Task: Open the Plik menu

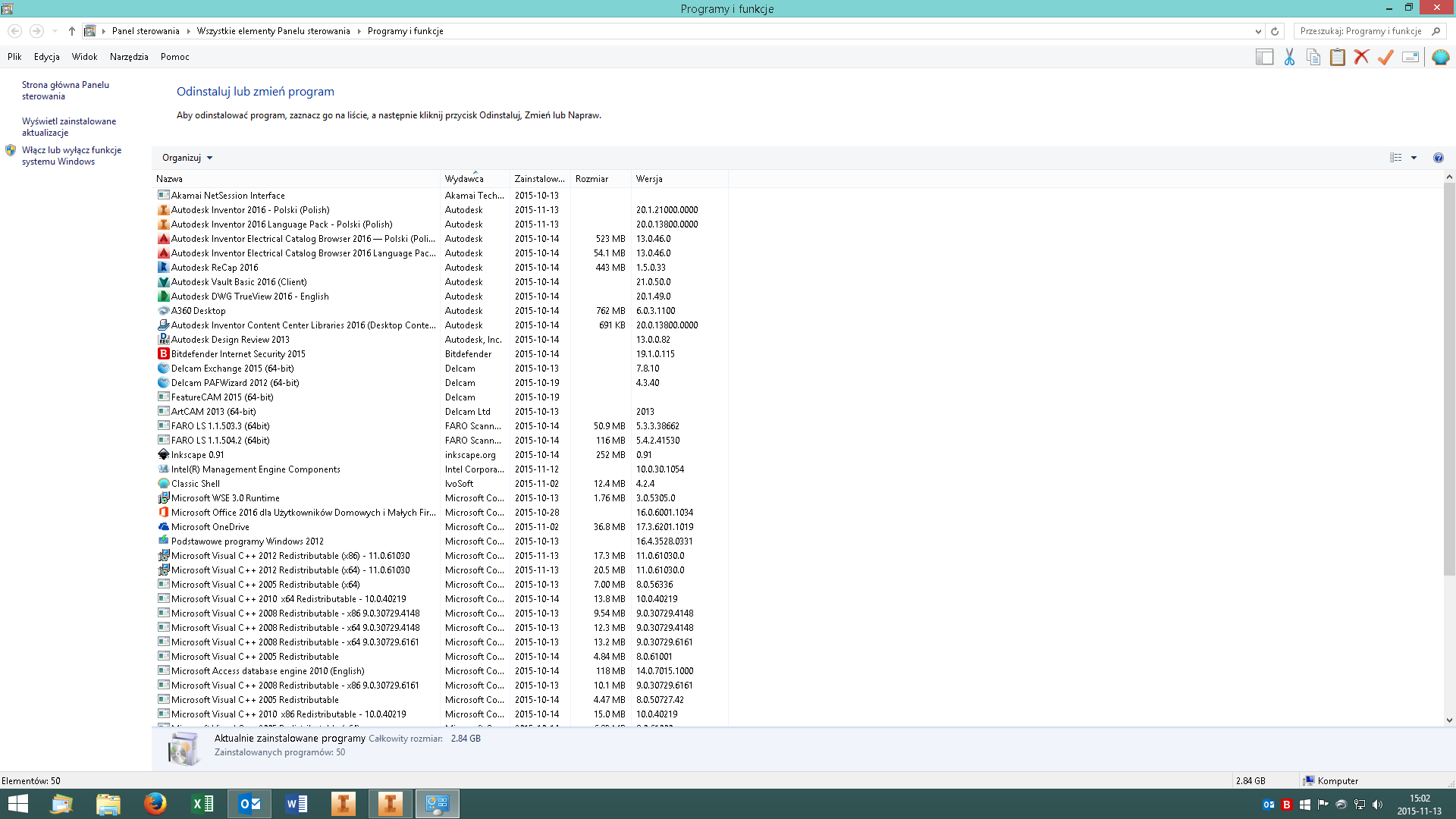Action: click(x=14, y=57)
